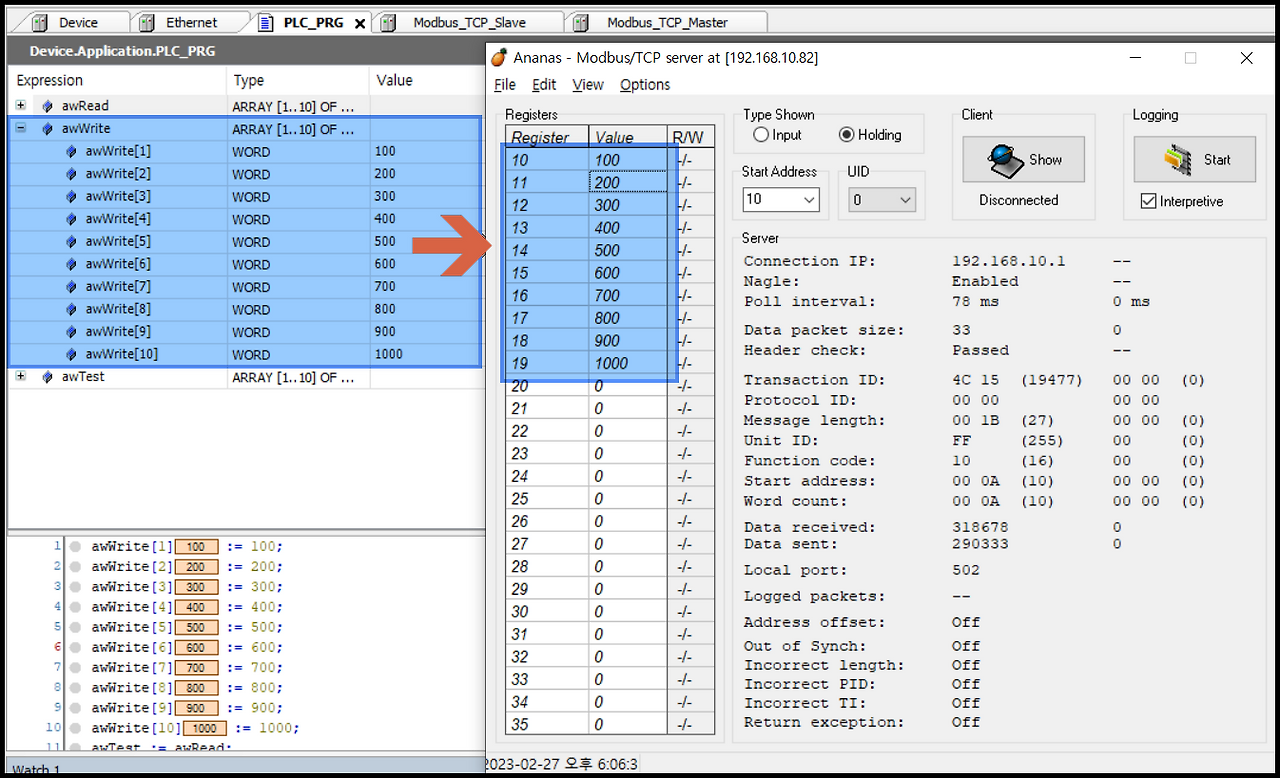This screenshot has width=1280, height=778.
Task: Open the Start Address dropdown
Action: [808, 199]
